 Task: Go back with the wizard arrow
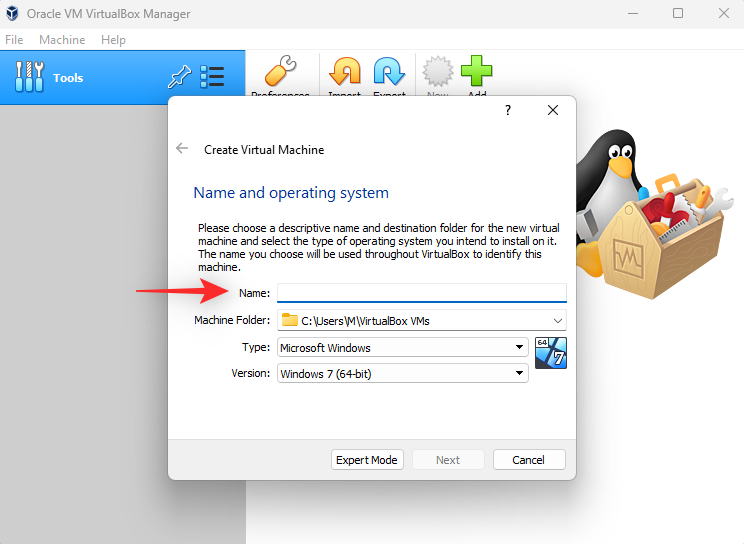coord(182,149)
